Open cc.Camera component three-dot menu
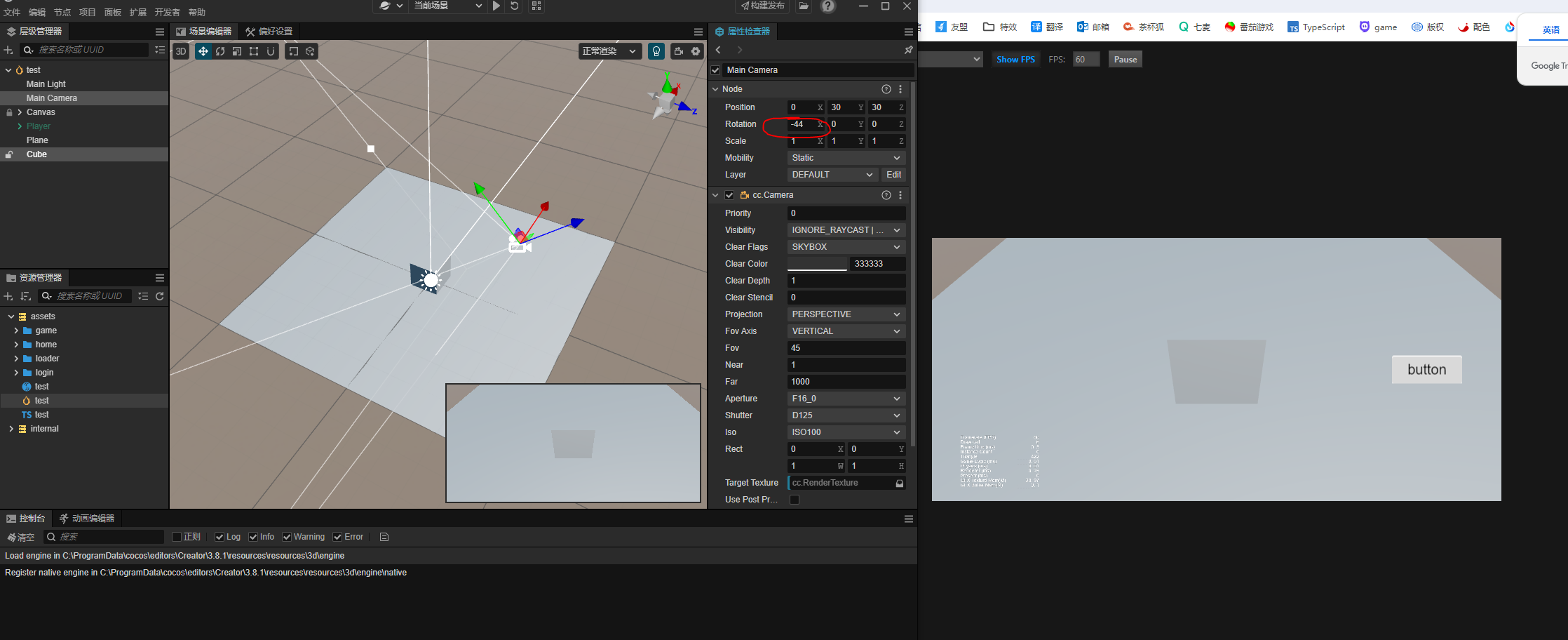 click(900, 195)
